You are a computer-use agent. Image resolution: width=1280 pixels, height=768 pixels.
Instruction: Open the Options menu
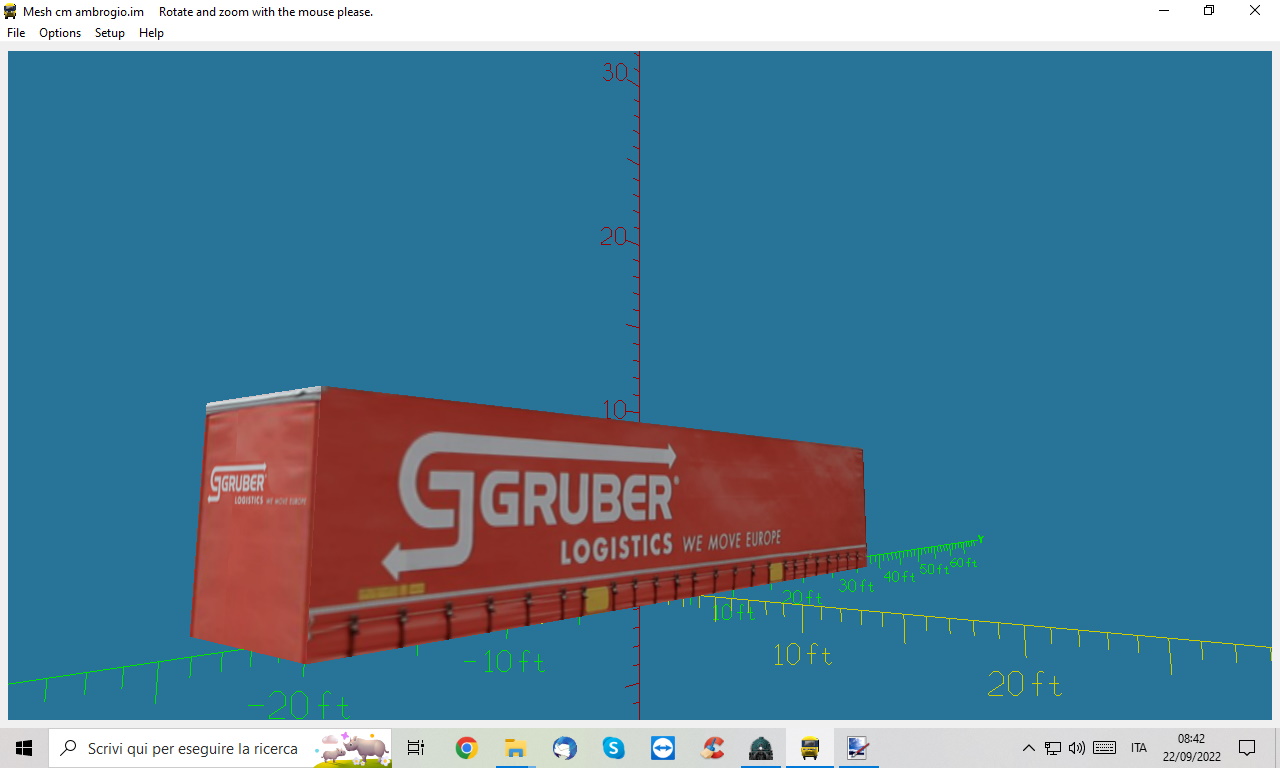(60, 33)
